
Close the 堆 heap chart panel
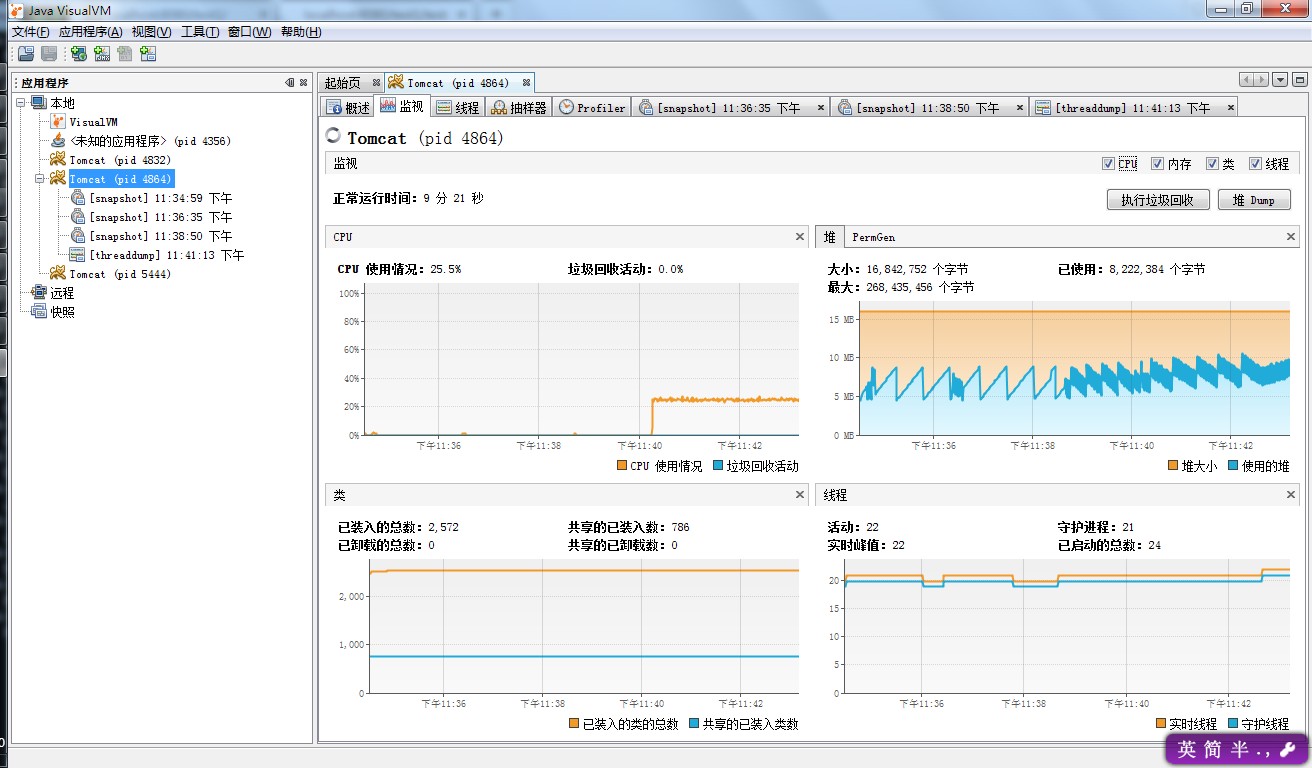tap(1291, 237)
